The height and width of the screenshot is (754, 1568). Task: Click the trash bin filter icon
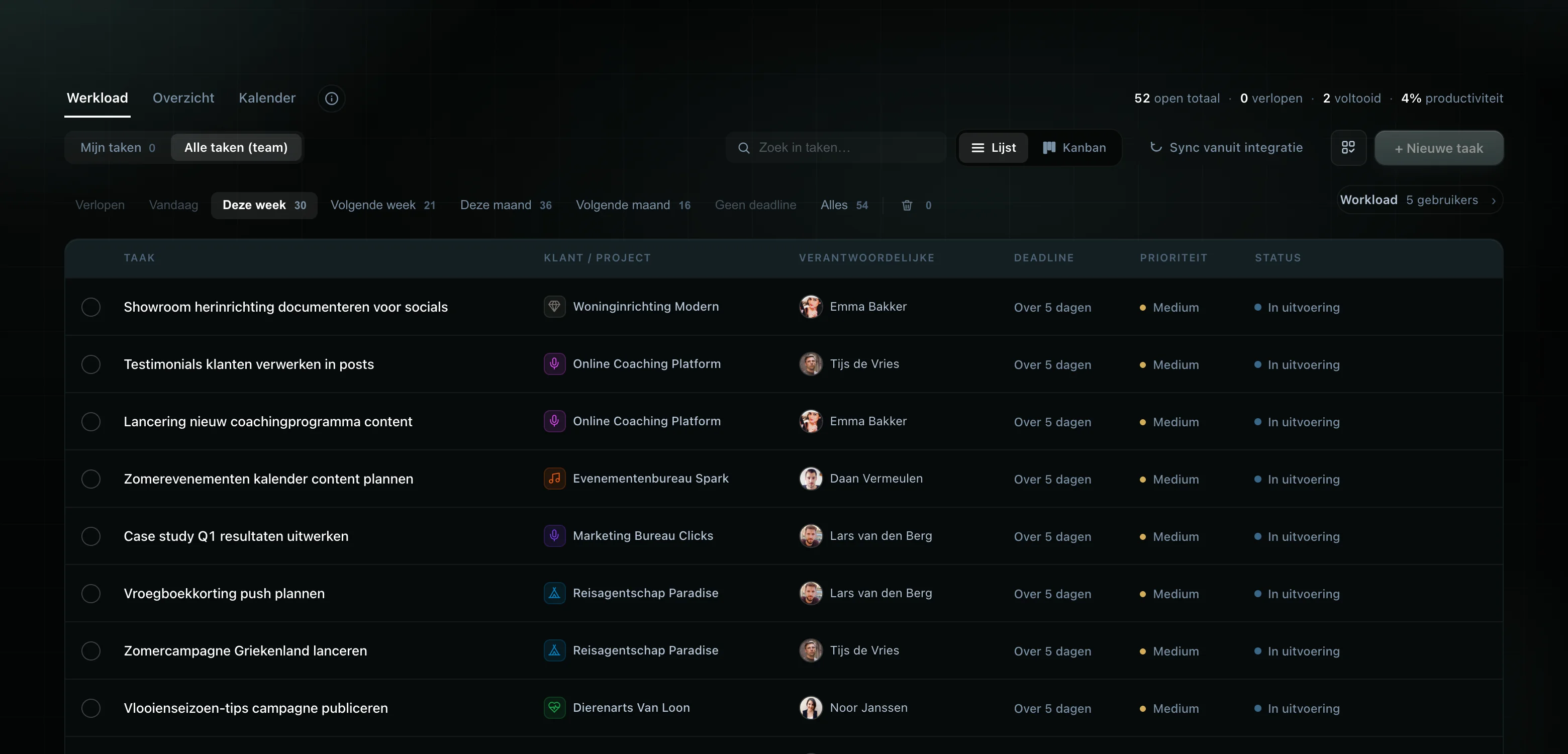pos(907,205)
